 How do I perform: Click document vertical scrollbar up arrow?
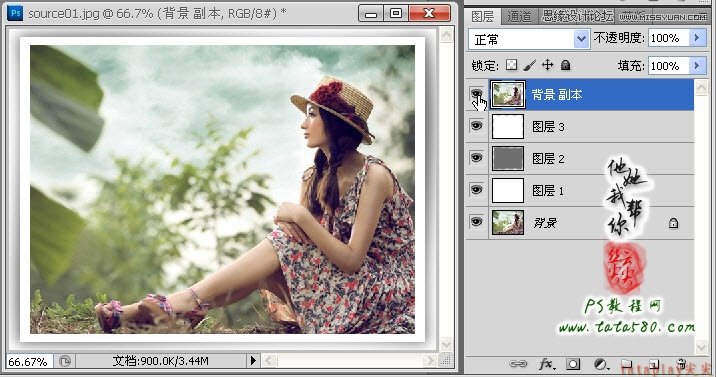point(446,34)
